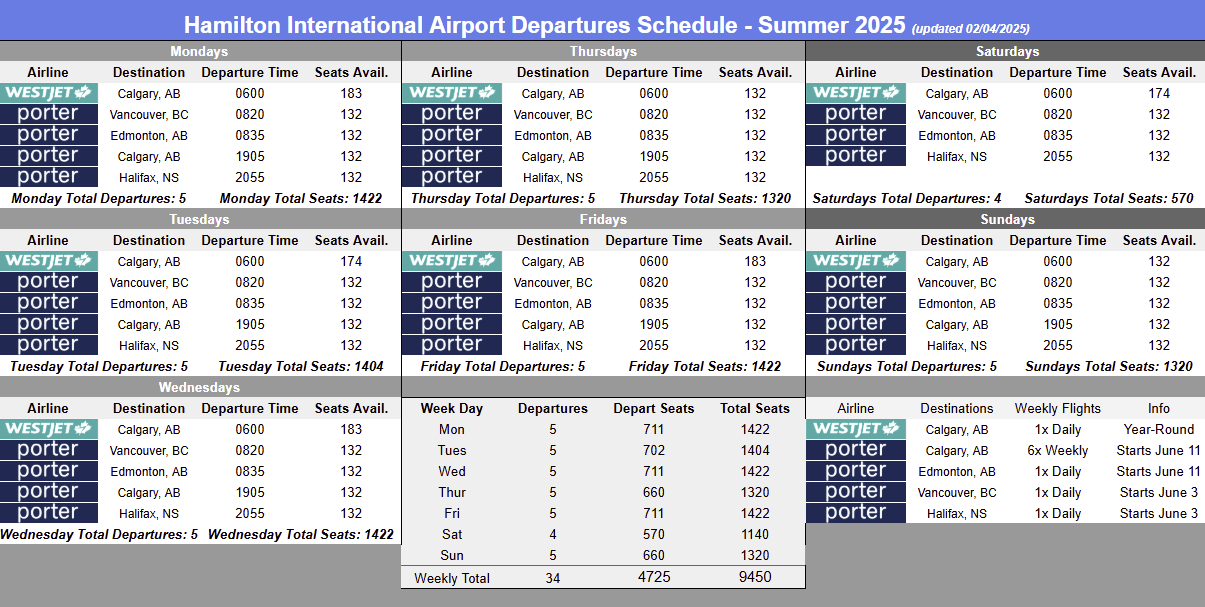Click the Porter logo for Friday's Vancouver flight
Image resolution: width=1205 pixels, height=607 pixels.
tap(452, 282)
